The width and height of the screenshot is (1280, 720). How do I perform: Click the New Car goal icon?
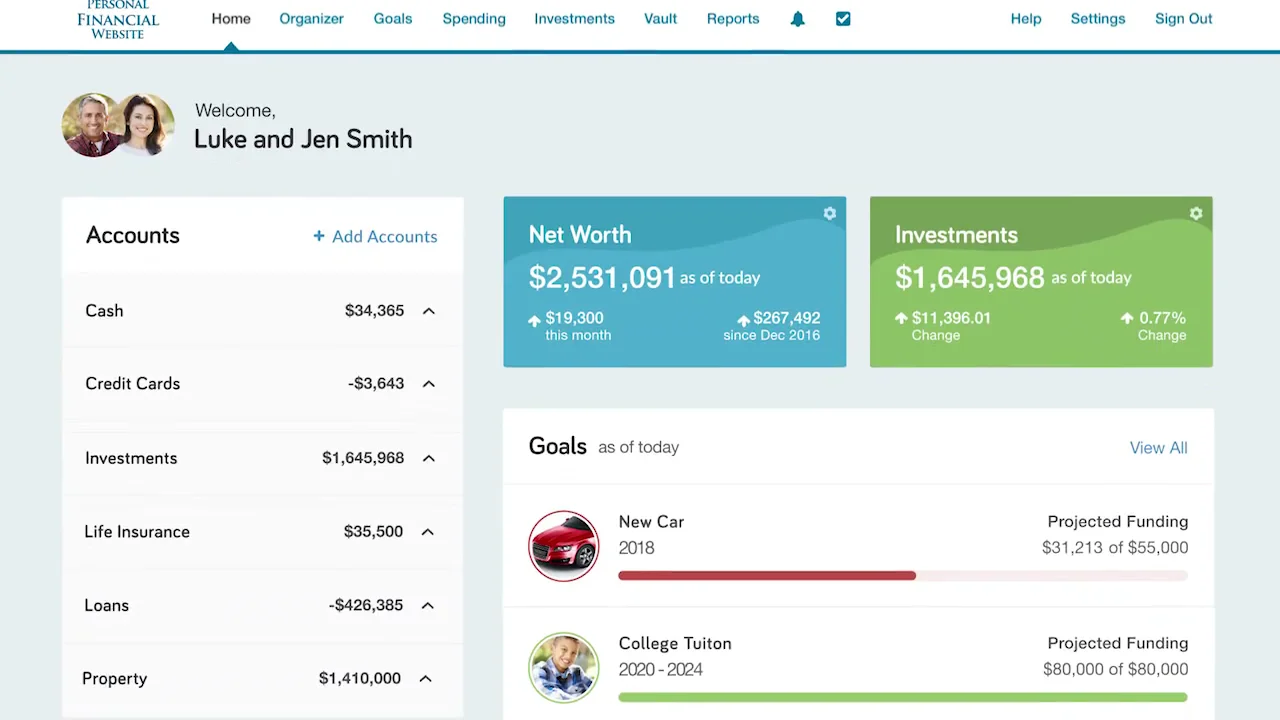click(563, 547)
